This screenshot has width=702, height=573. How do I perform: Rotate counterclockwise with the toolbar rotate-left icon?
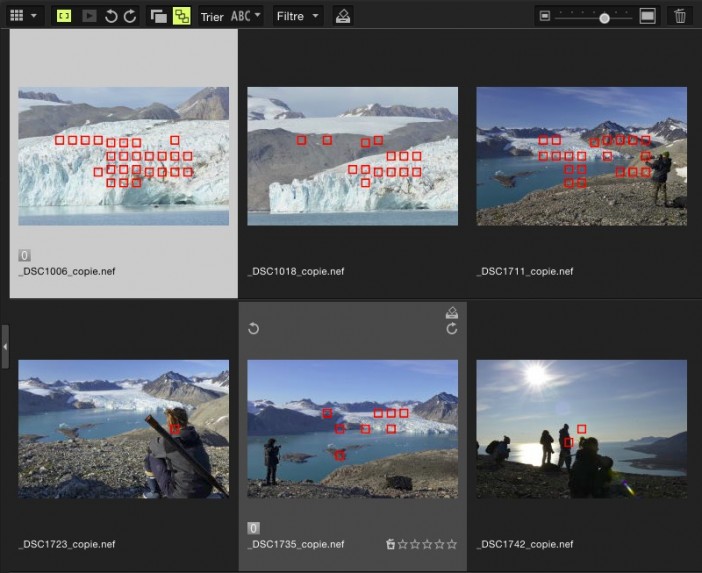pyautogui.click(x=111, y=16)
